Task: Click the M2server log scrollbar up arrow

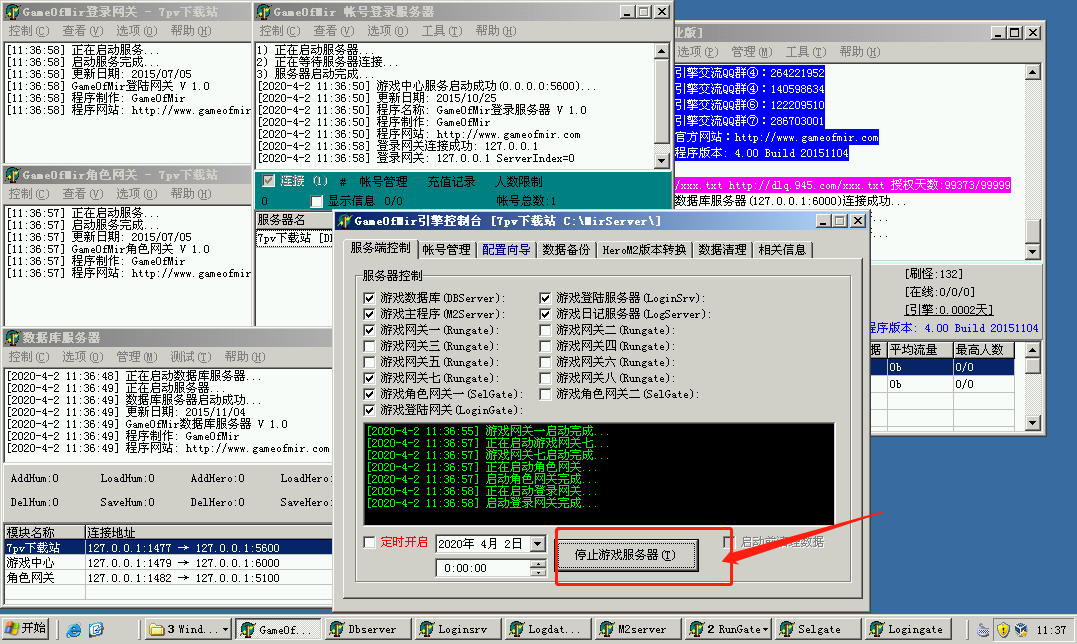Action: [1032, 72]
